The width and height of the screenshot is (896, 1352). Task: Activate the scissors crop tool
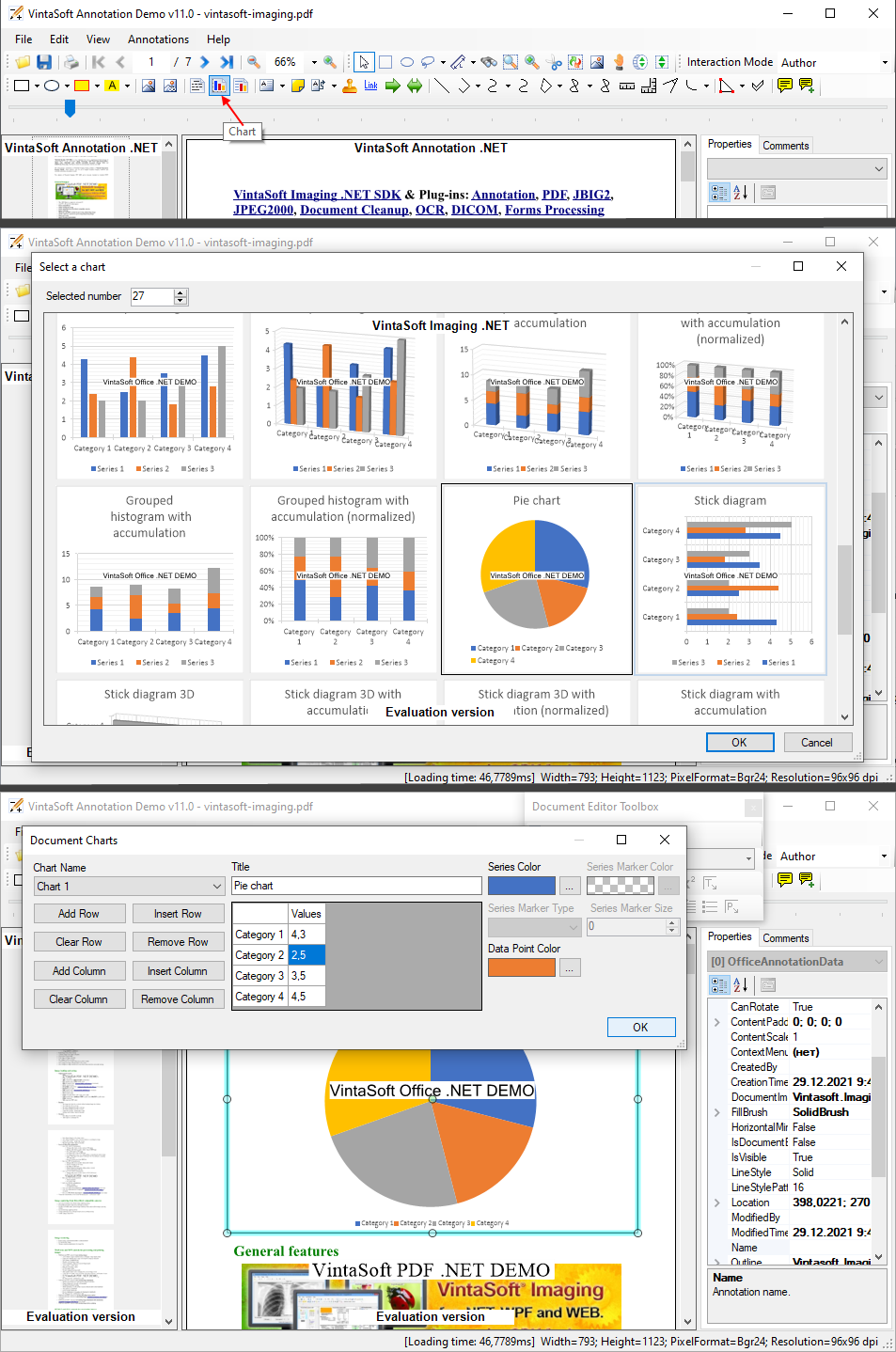(555, 62)
